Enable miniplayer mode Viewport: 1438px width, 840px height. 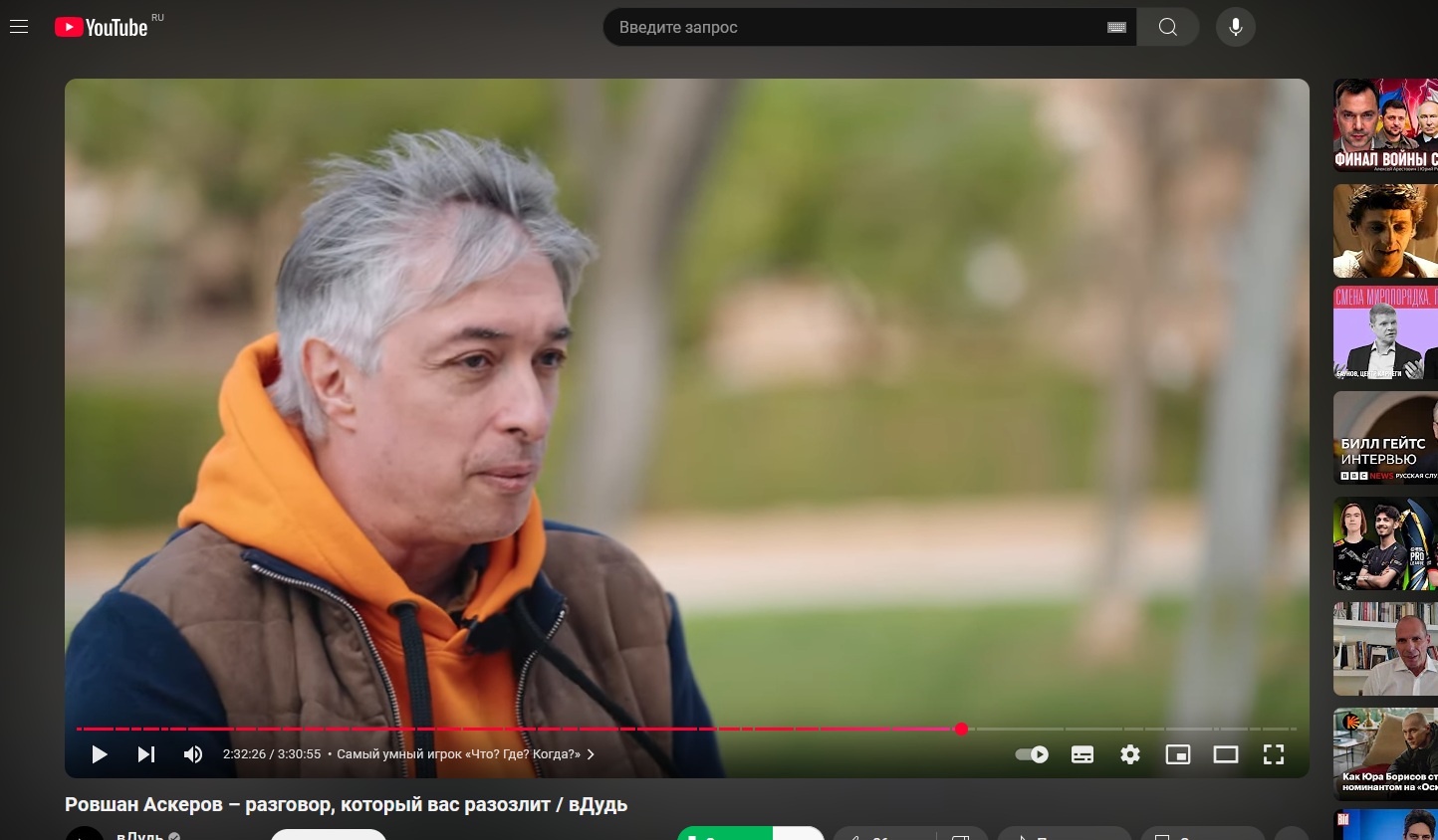pos(1178,754)
